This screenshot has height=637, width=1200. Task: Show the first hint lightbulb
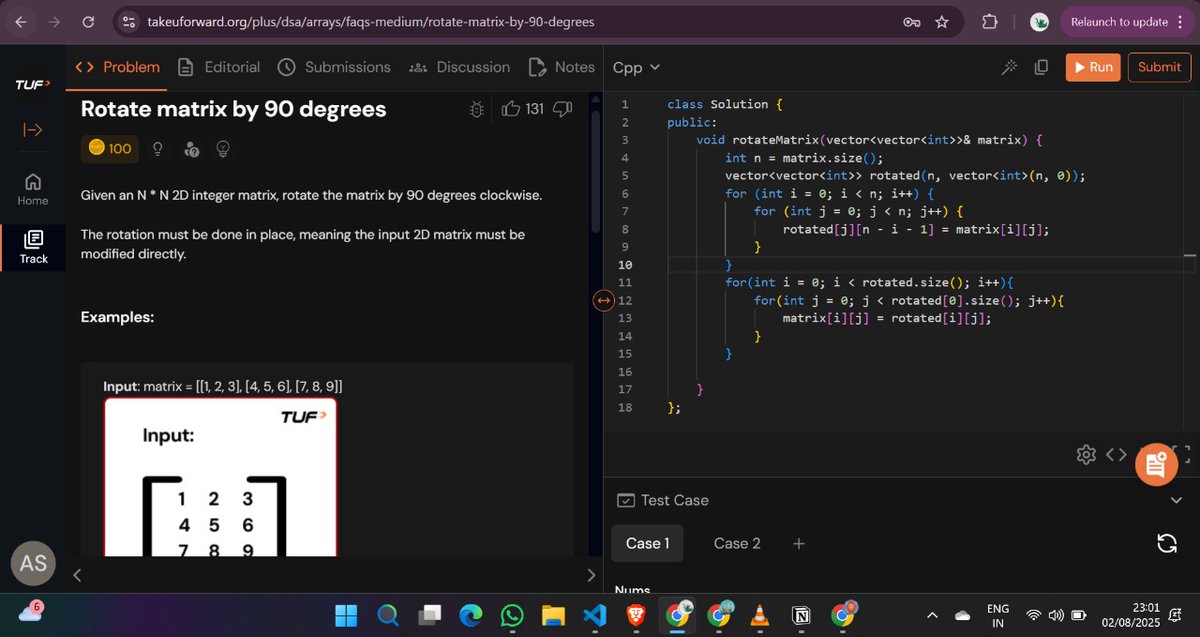click(158, 149)
